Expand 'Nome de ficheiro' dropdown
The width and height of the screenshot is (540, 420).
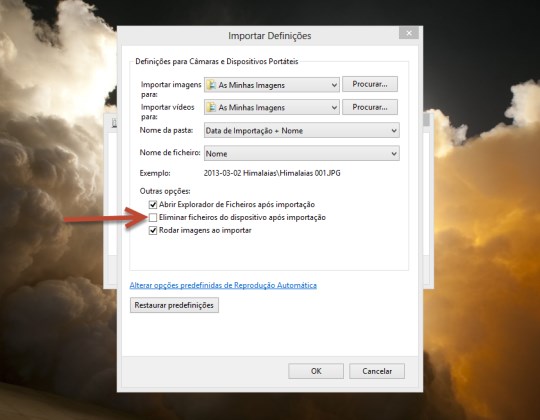pos(302,154)
